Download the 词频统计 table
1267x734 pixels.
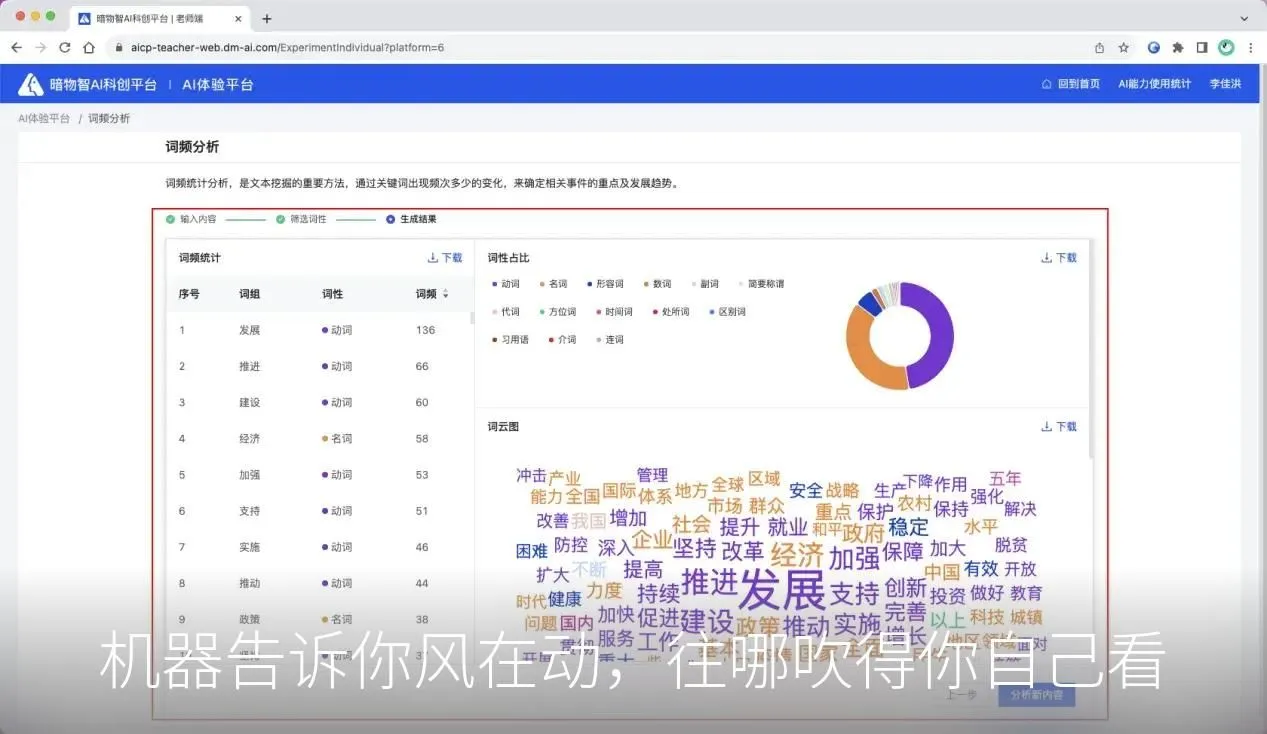coord(445,257)
